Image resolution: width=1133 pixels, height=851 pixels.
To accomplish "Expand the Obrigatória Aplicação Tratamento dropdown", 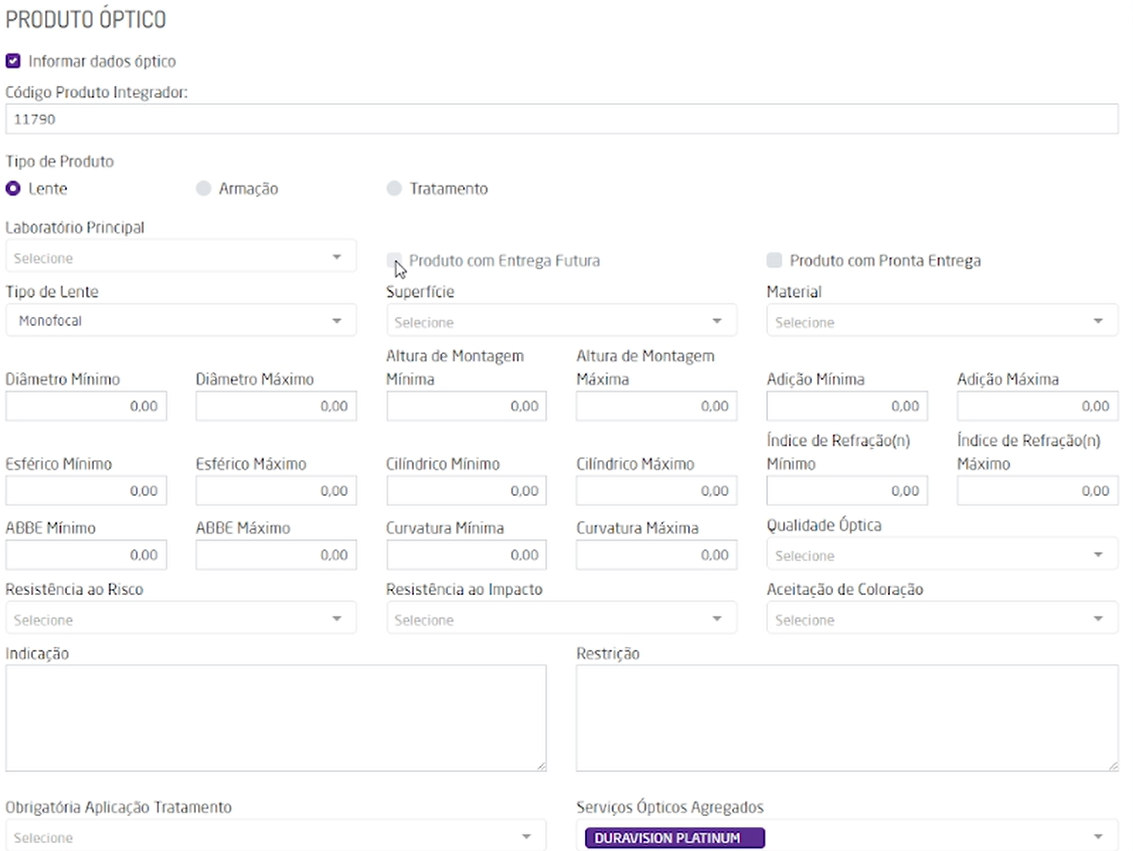I will tap(276, 838).
